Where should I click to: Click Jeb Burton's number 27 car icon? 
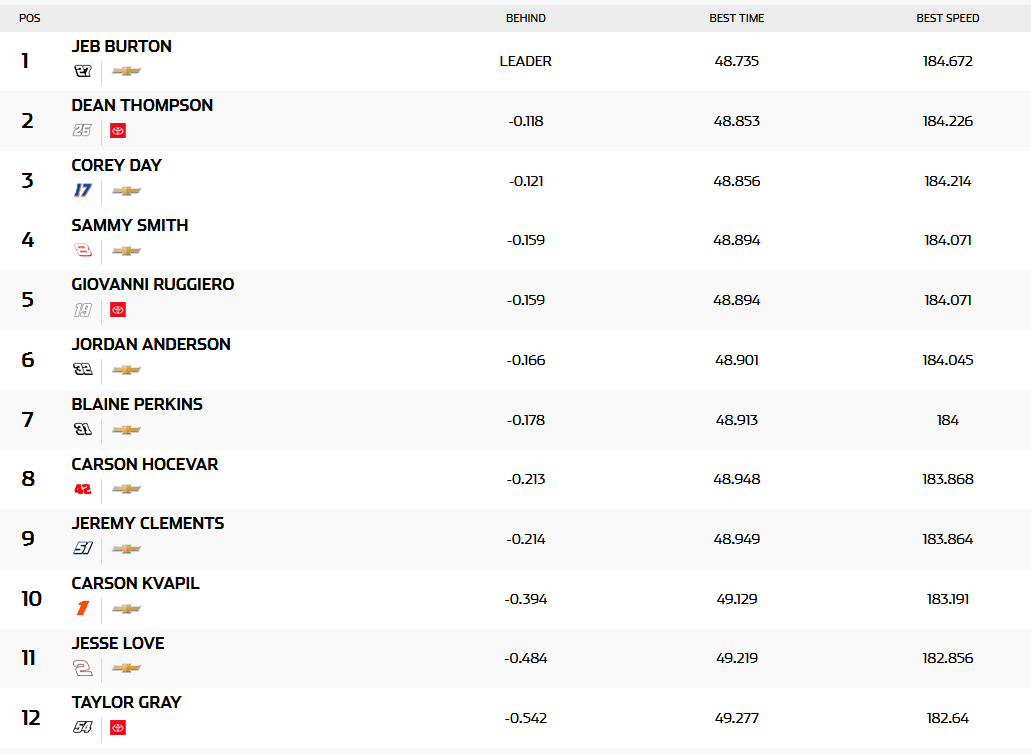[x=83, y=71]
